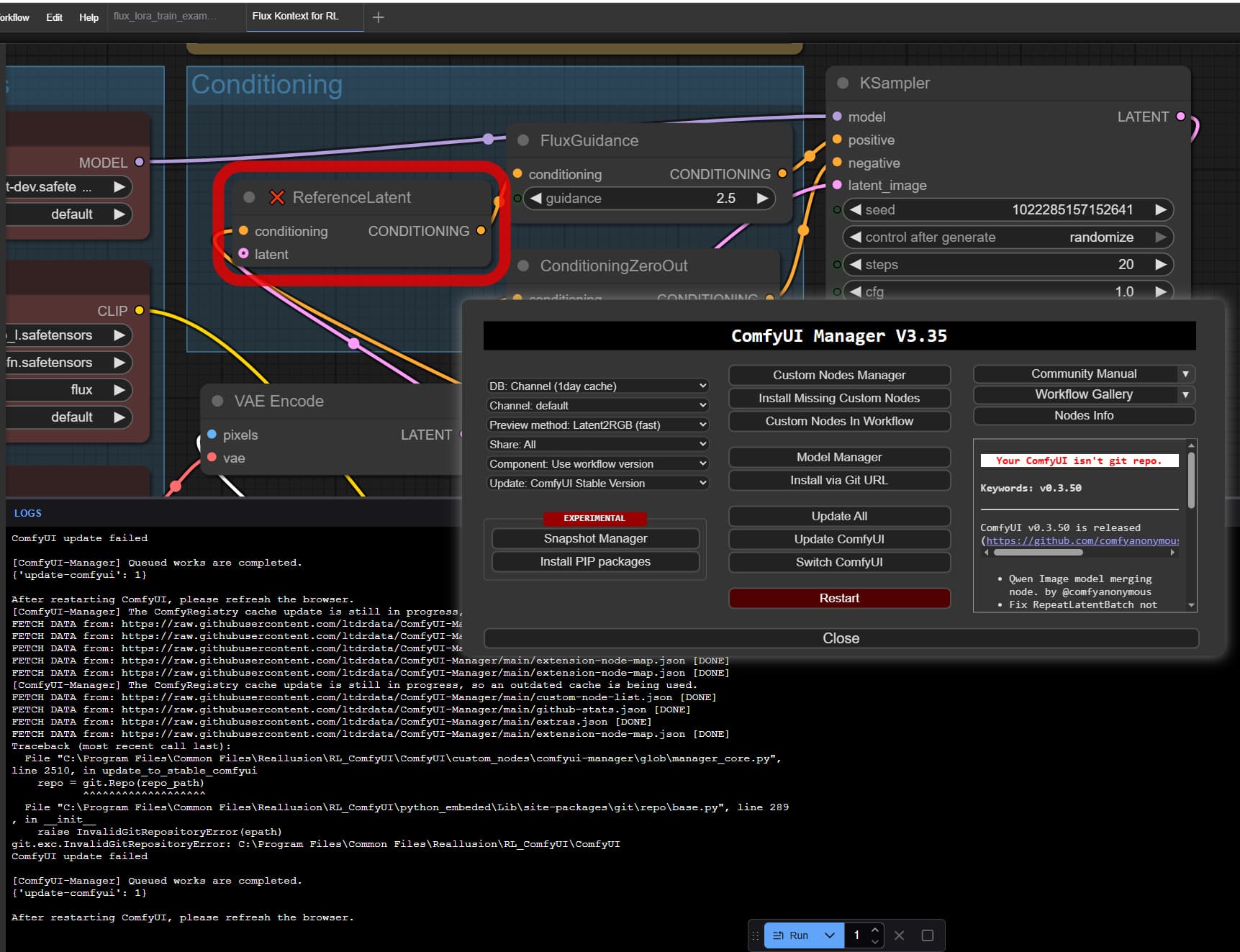1240x952 pixels.
Task: Open the Channel: default dropdown
Action: tap(597, 406)
